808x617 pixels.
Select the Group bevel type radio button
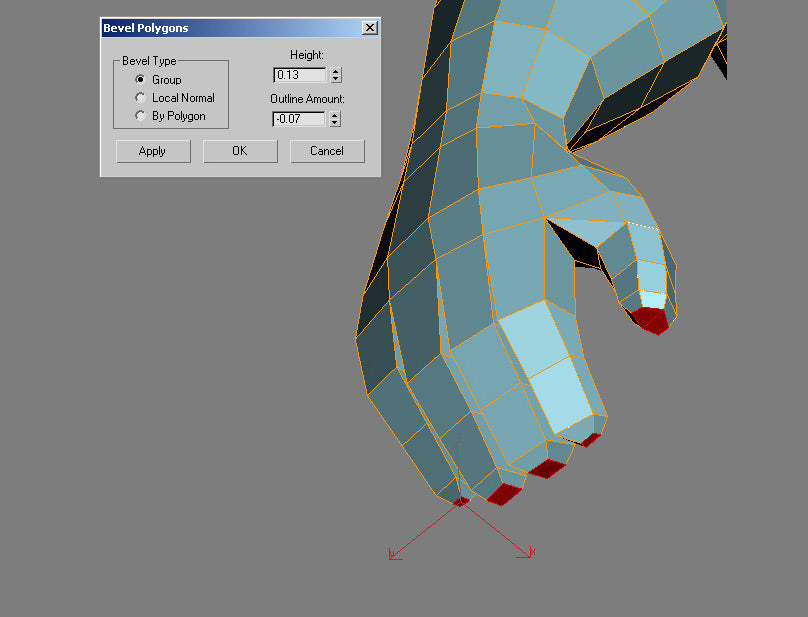point(140,80)
